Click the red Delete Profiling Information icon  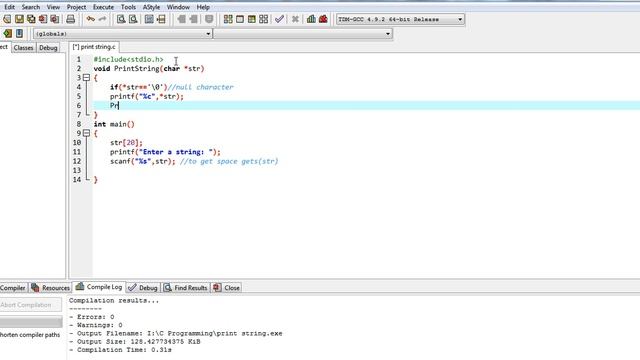323,19
